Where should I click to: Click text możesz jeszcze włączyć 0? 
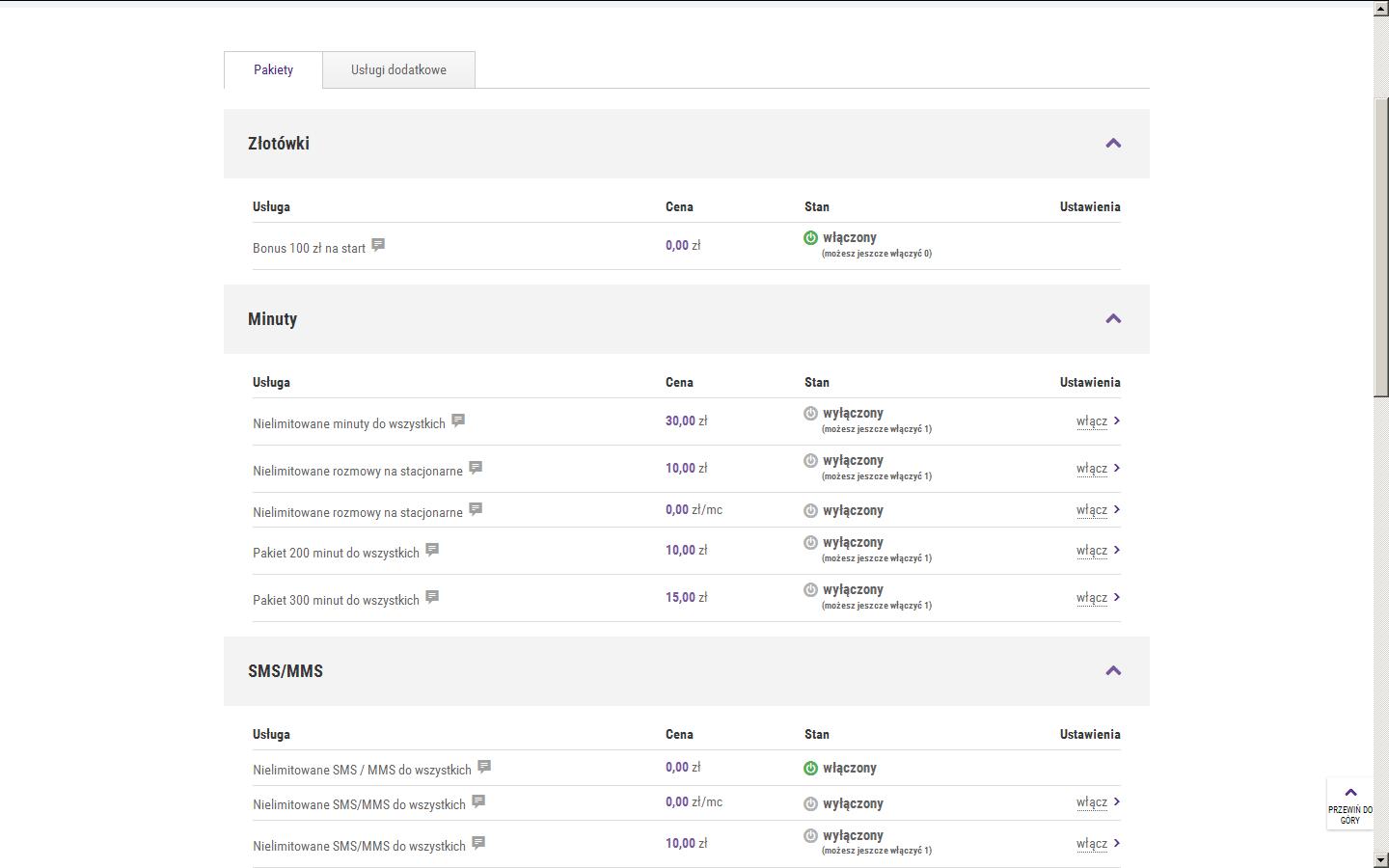(x=877, y=254)
